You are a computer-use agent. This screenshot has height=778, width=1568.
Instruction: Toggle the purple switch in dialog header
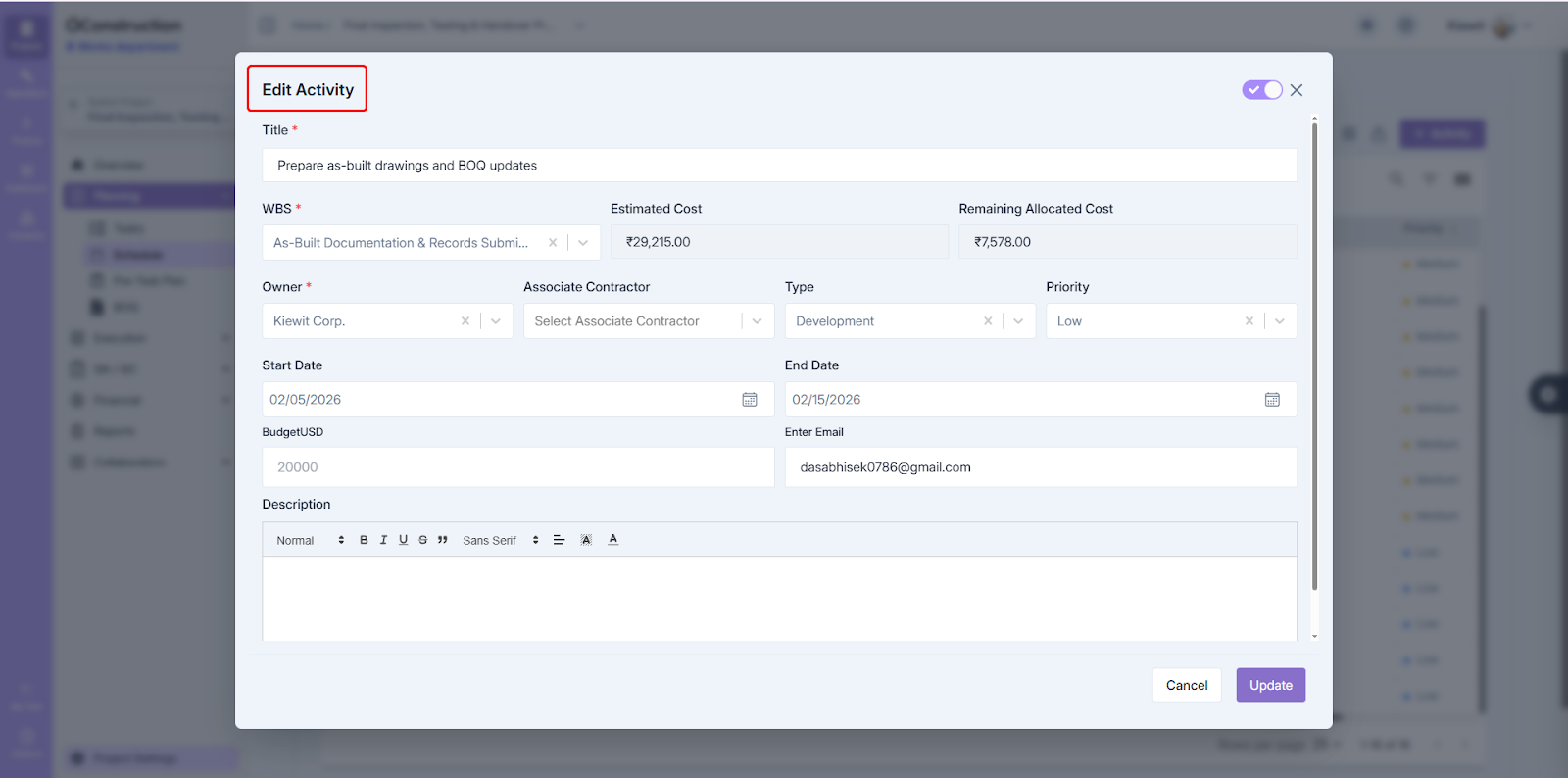1261,90
